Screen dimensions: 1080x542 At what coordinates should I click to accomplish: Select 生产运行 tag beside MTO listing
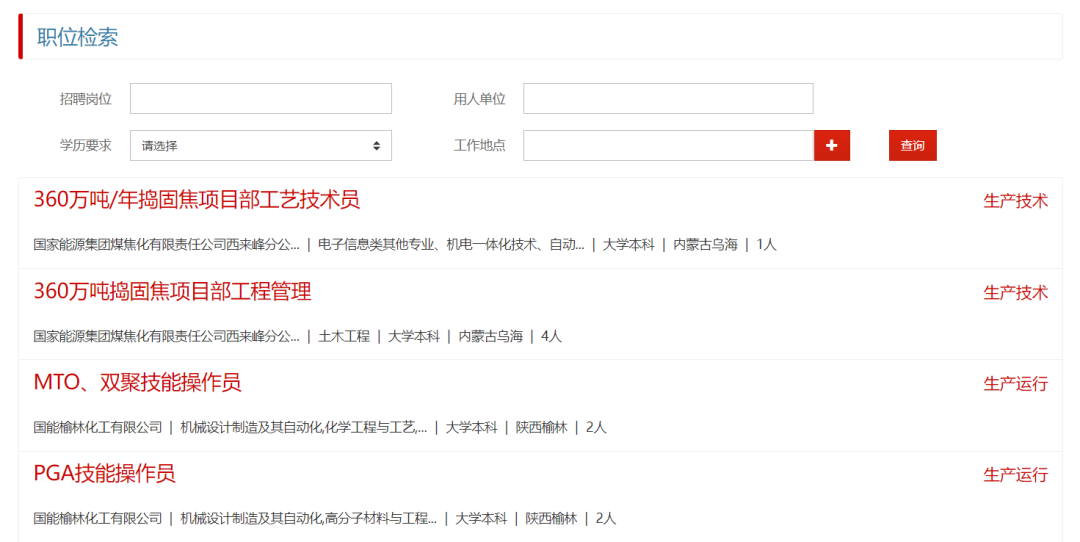point(1015,384)
